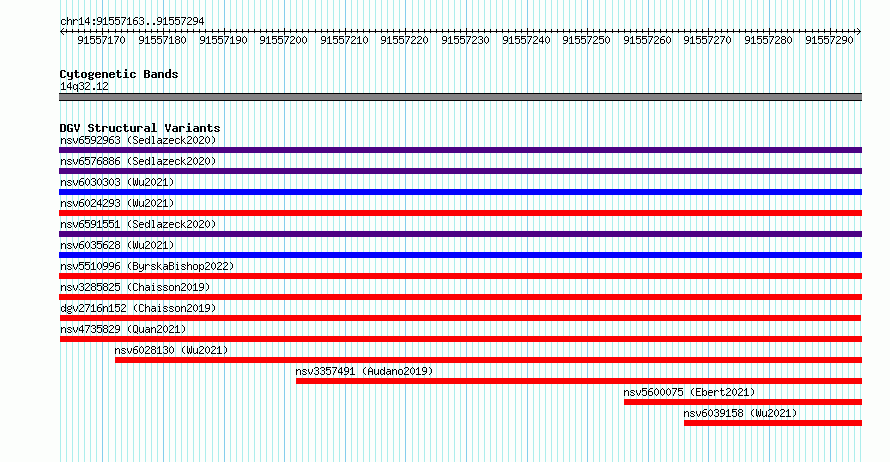
Task: Click ruler position 91557240
Action: point(526,40)
